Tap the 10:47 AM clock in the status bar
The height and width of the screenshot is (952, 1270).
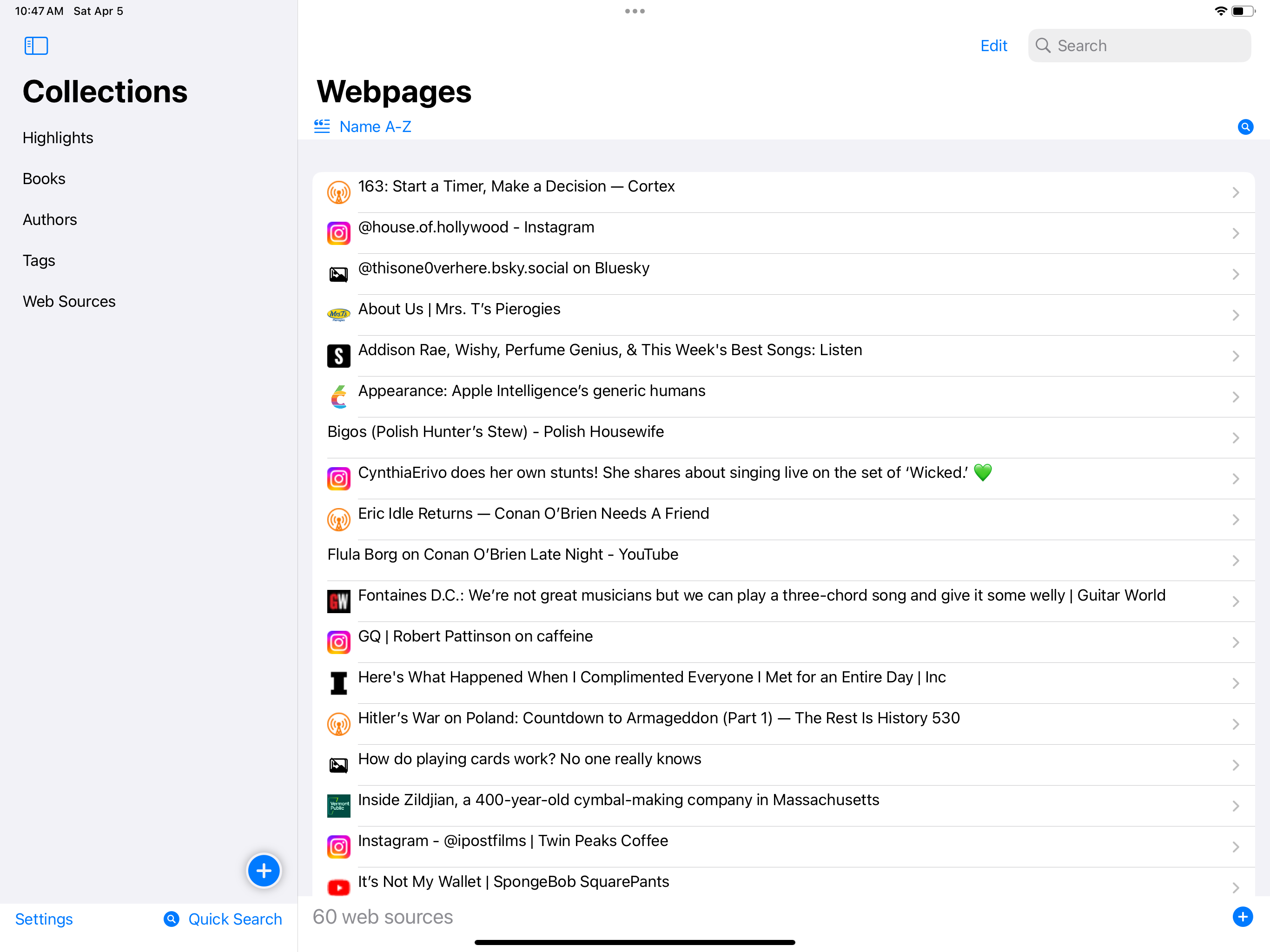pyautogui.click(x=39, y=11)
